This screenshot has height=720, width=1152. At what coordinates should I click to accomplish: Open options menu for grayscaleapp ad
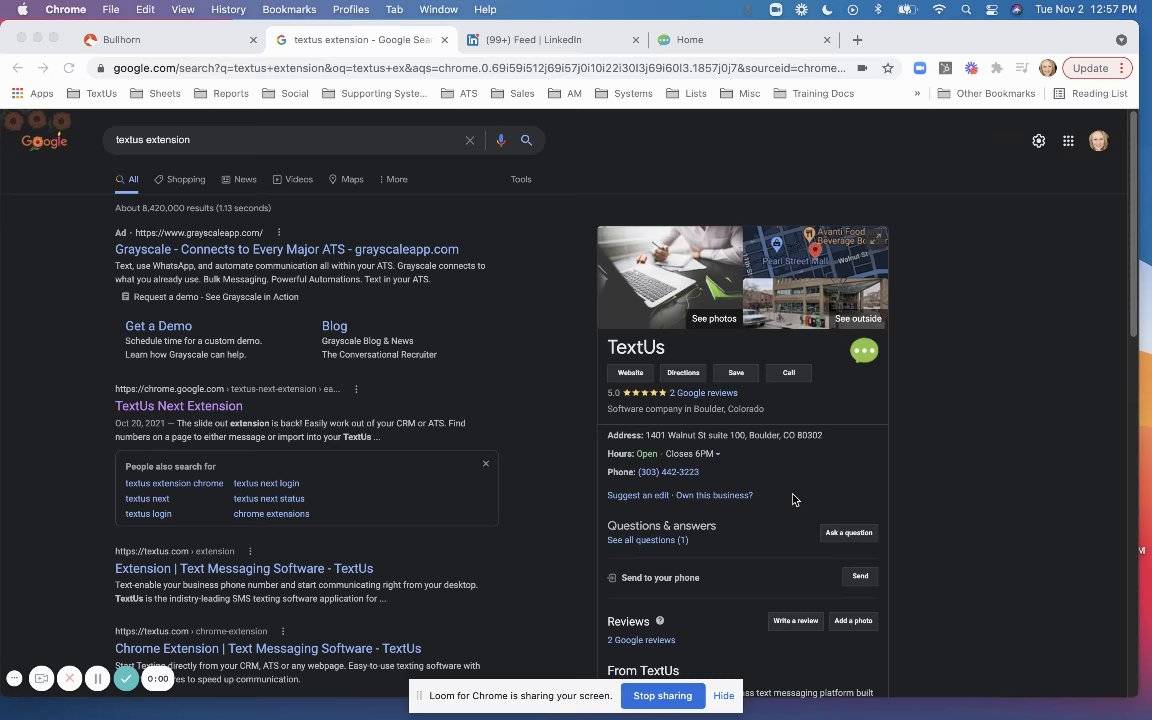click(278, 232)
